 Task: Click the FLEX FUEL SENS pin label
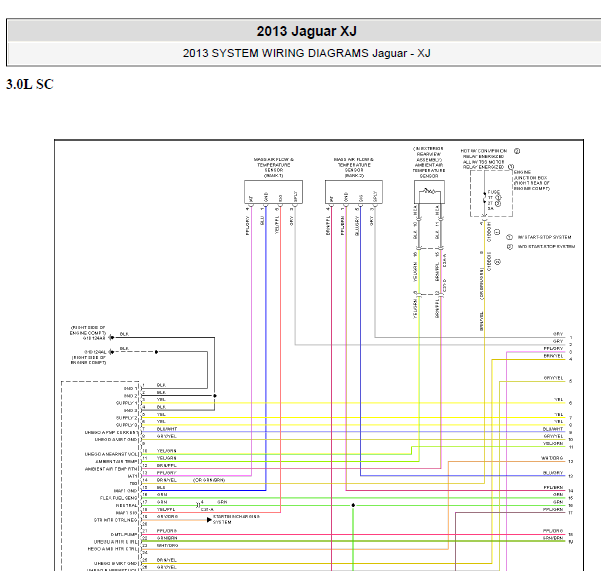(x=118, y=498)
